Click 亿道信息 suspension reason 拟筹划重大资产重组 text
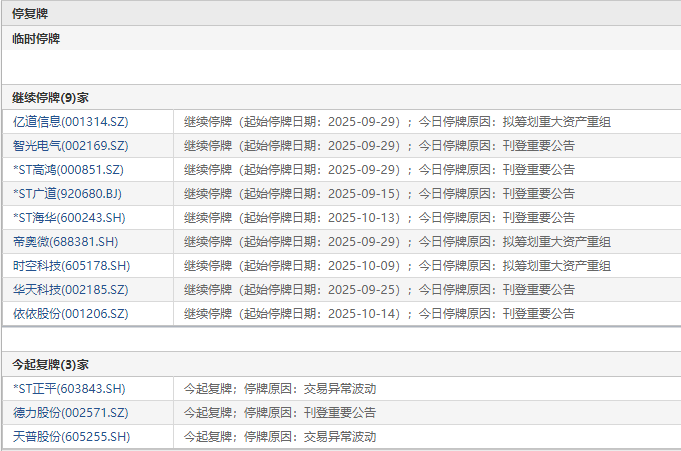The height and width of the screenshot is (451, 681). 557,122
